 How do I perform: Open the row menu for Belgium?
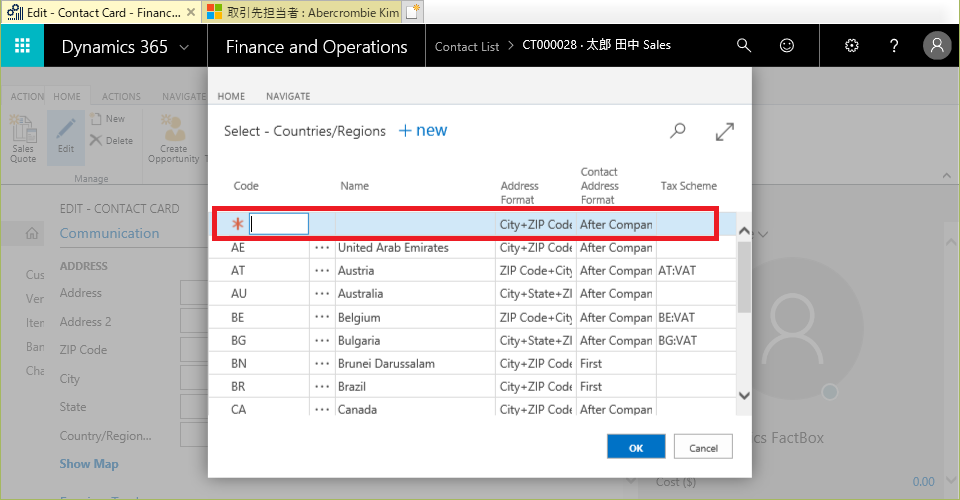pos(321,318)
